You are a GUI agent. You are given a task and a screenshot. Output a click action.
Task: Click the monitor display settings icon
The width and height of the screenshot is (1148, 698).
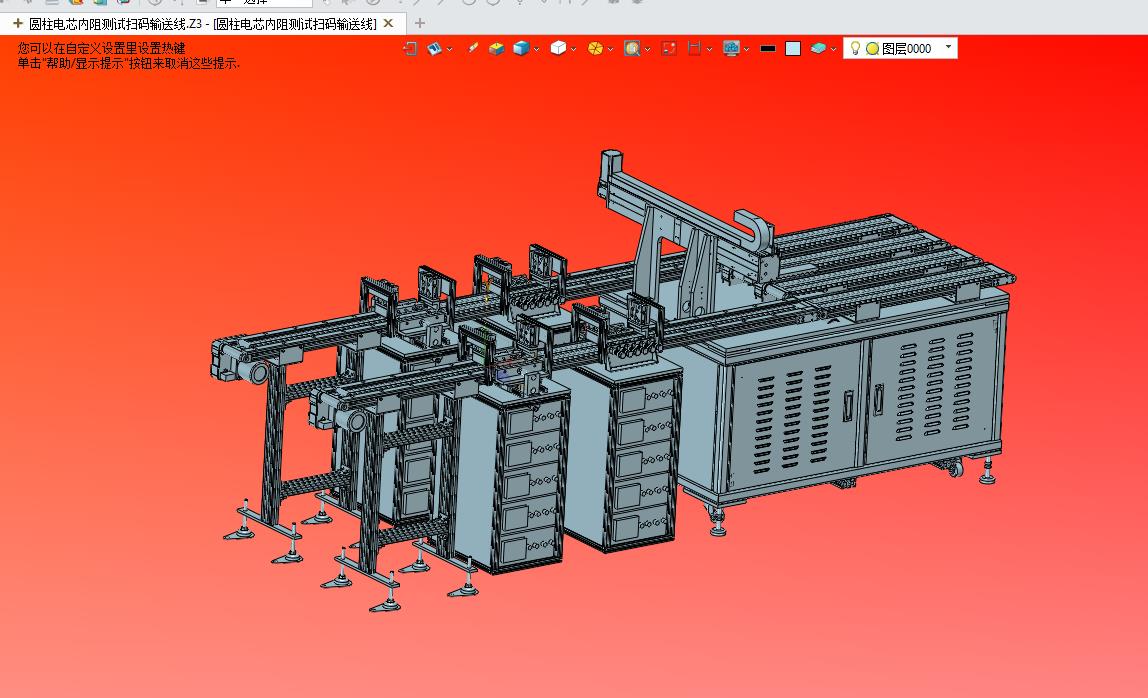pos(731,48)
